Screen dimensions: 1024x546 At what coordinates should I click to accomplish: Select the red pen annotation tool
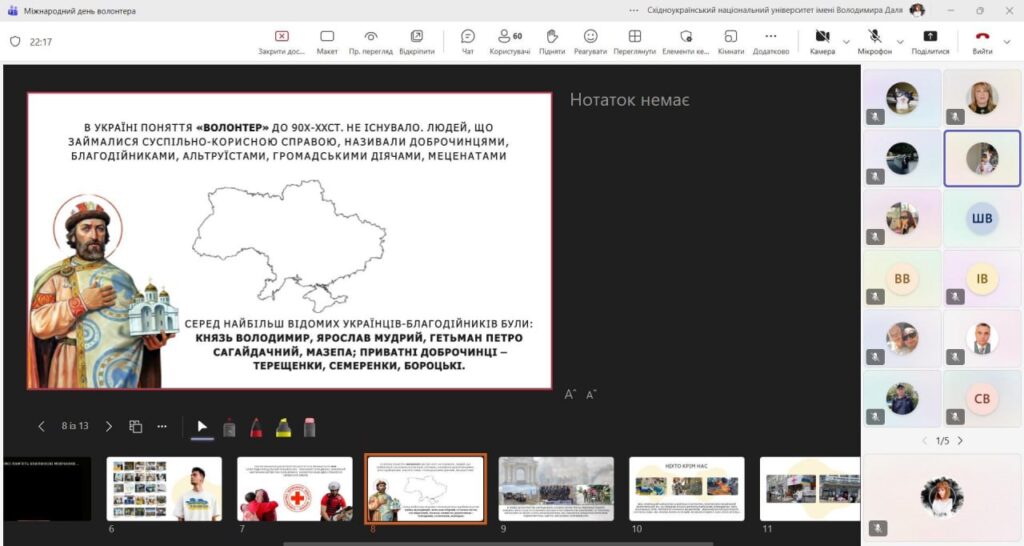tap(256, 427)
